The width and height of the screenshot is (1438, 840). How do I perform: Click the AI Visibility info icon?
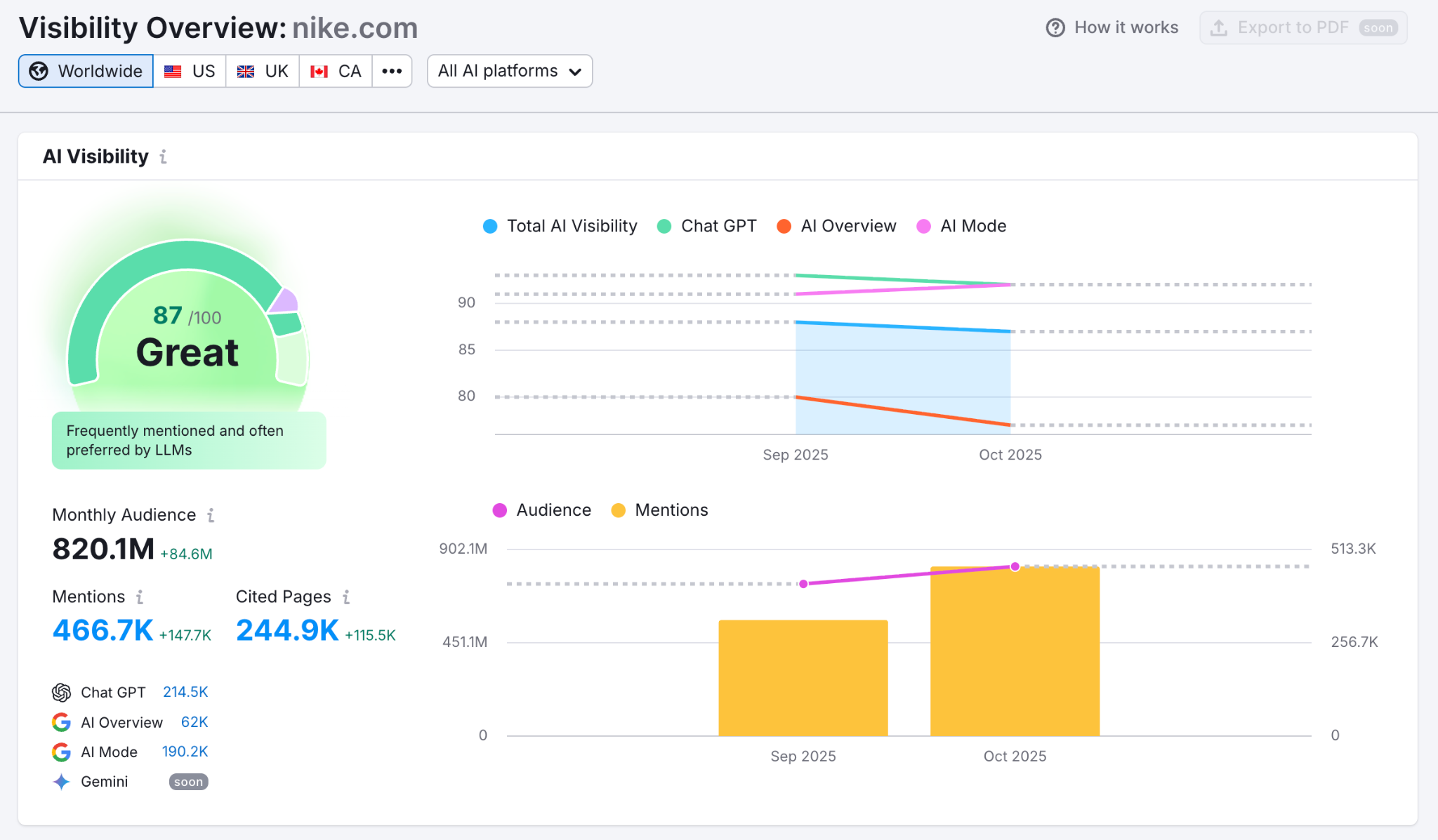pyautogui.click(x=163, y=156)
